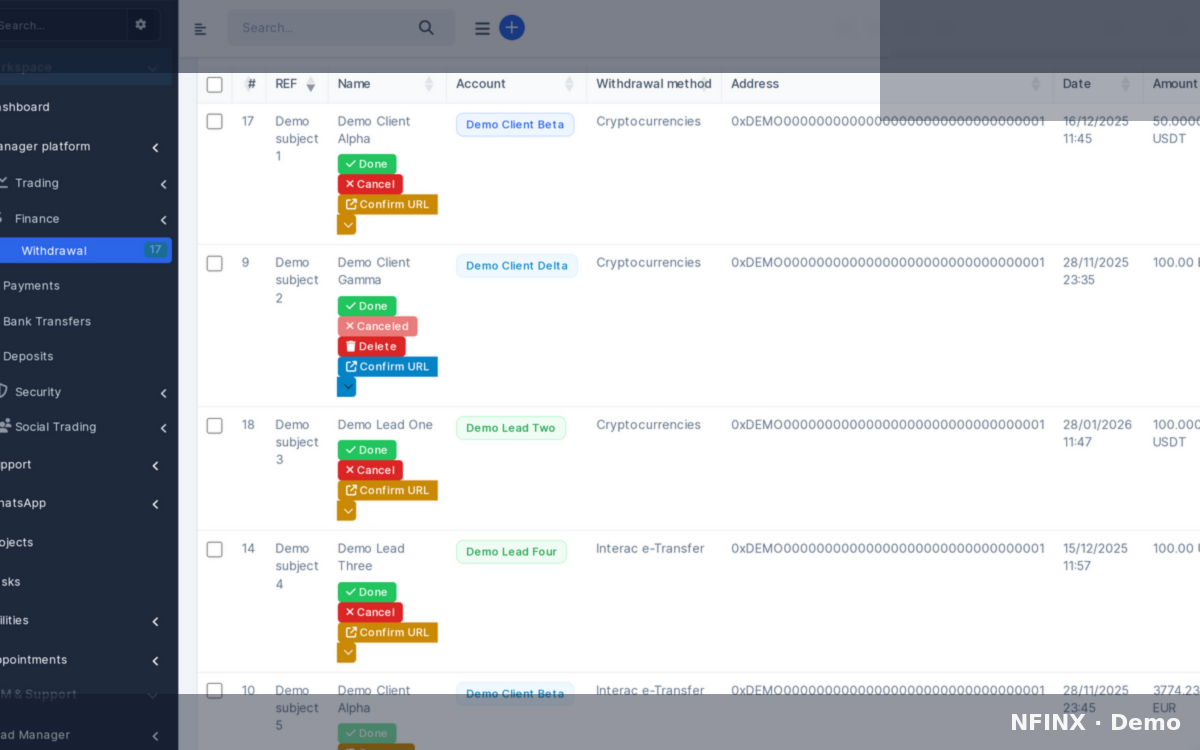Check row 10 Demo subject 5
Screen dimensions: 1200x750
click(215, 691)
